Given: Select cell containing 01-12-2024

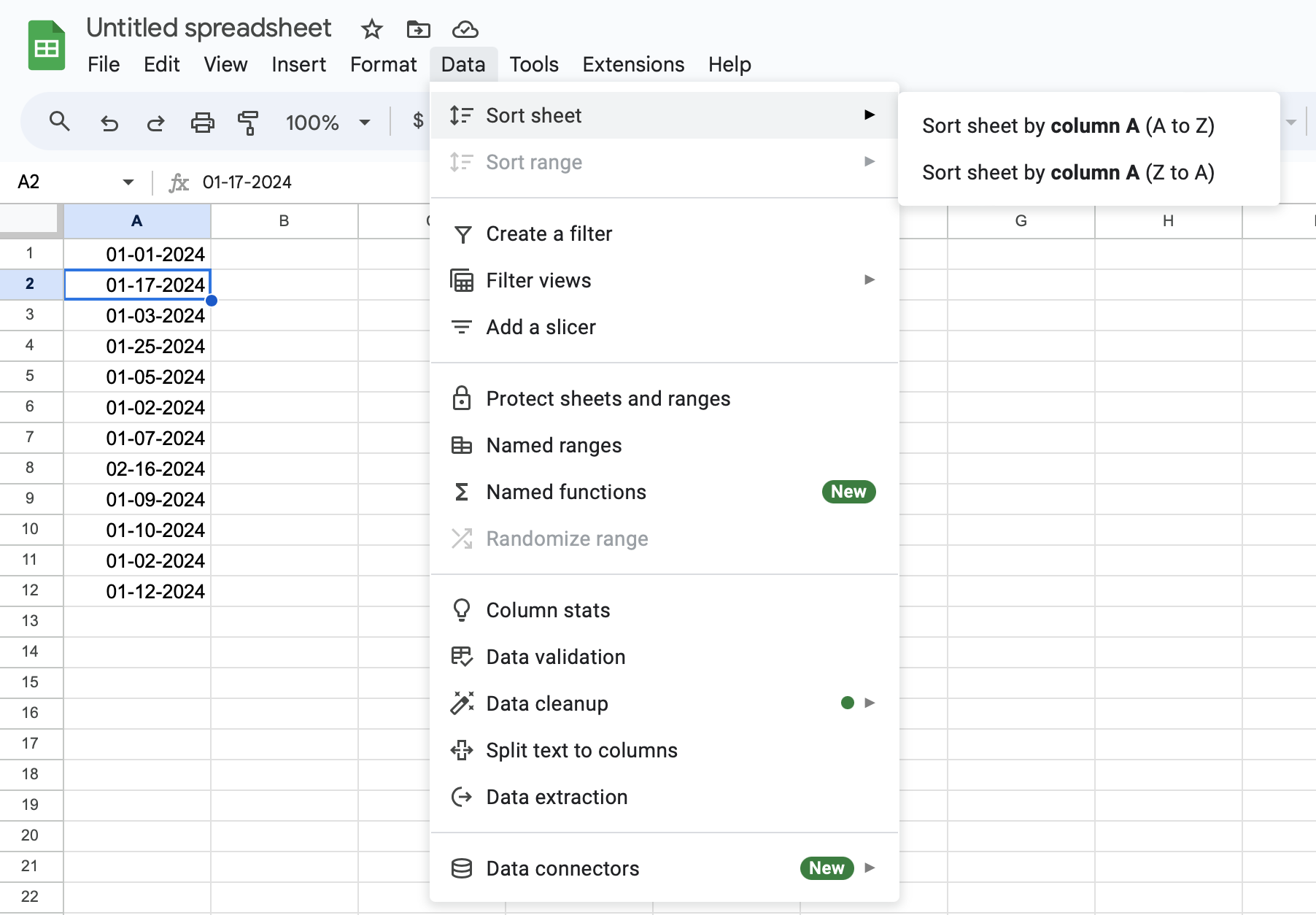Looking at the screenshot, I should [x=137, y=591].
